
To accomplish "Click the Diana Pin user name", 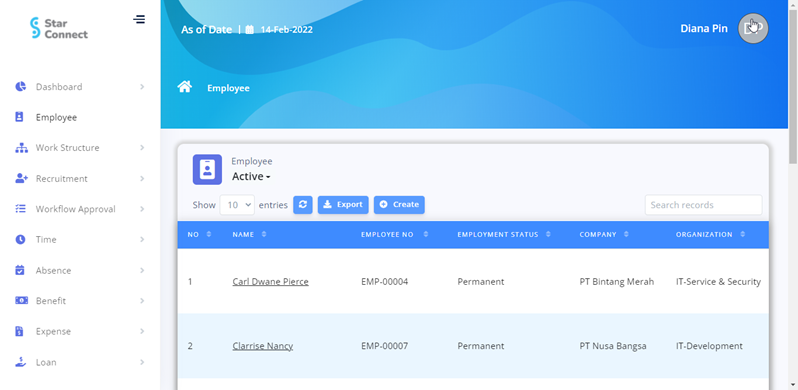I will tap(704, 29).
